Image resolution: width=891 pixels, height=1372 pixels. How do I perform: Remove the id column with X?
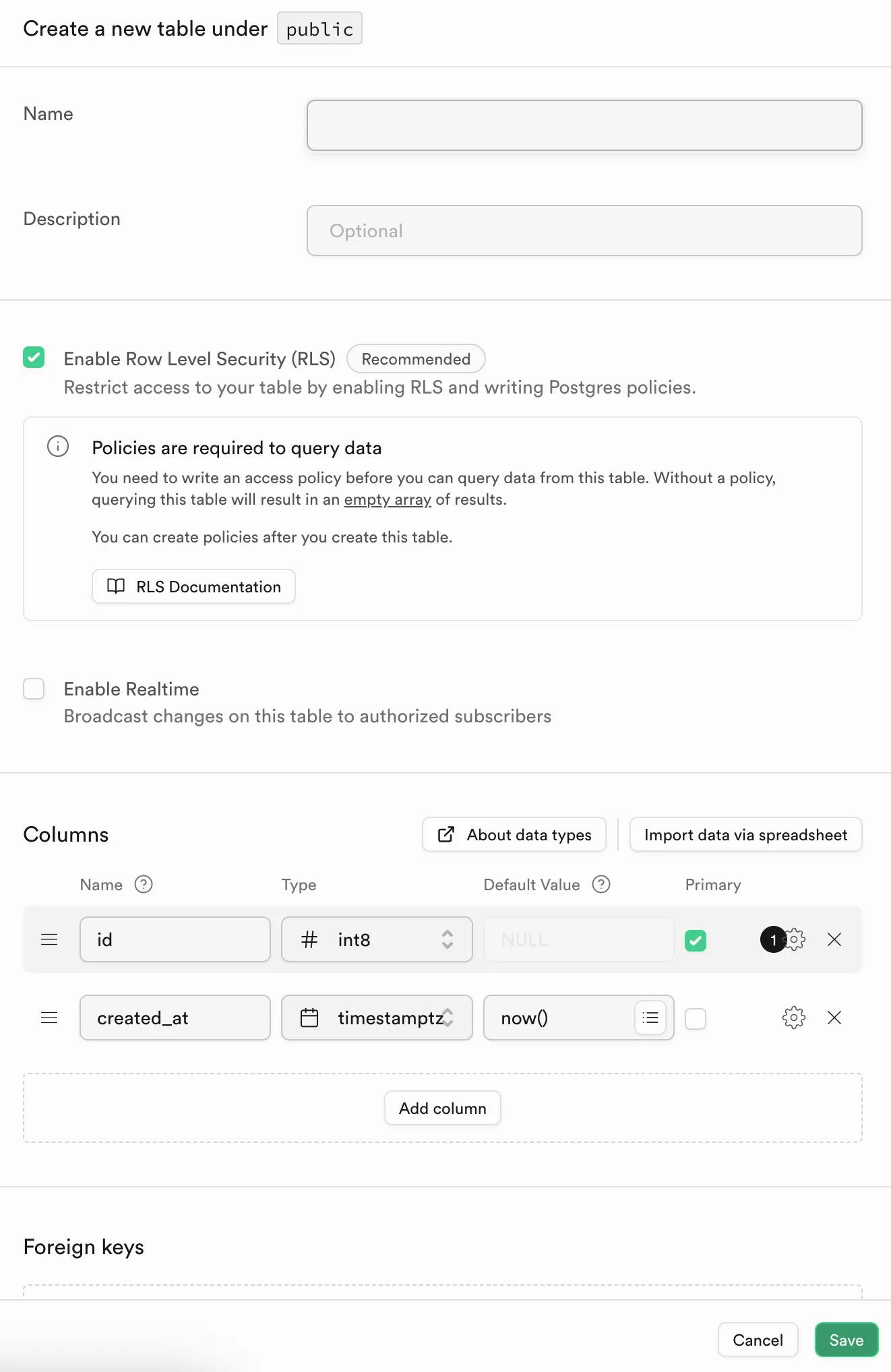tap(834, 939)
